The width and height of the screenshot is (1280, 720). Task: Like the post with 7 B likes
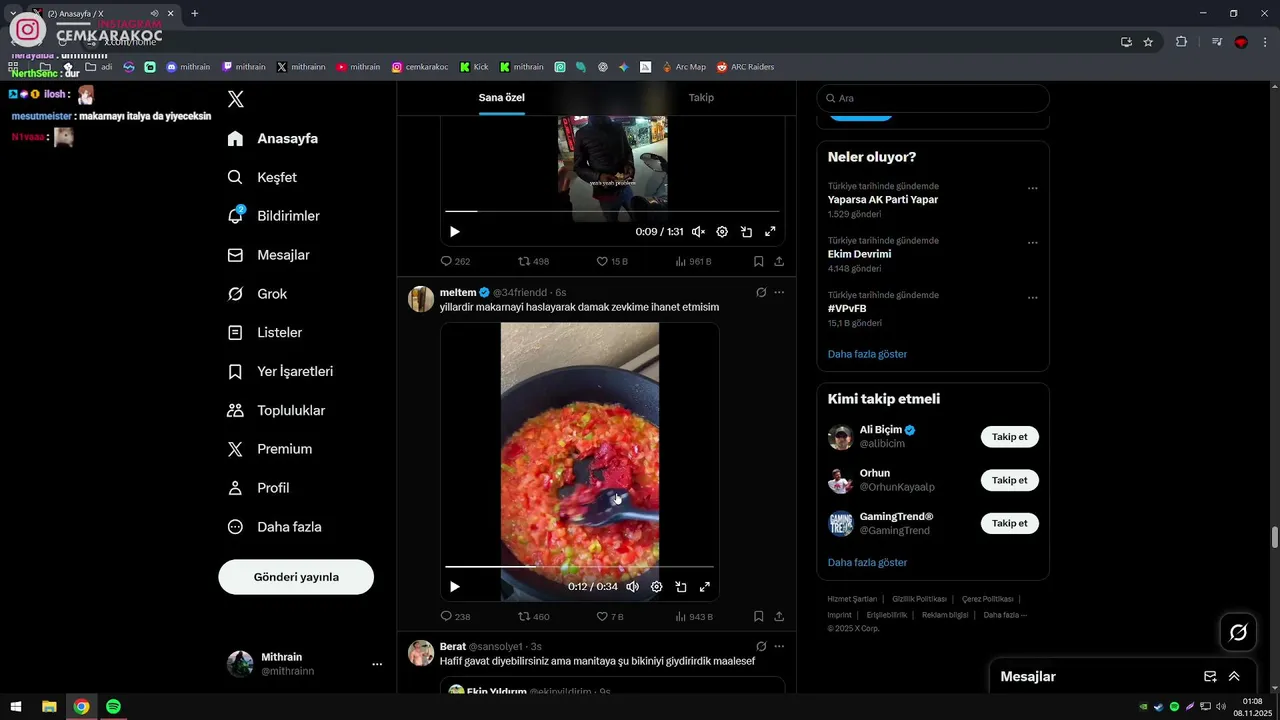(610, 617)
